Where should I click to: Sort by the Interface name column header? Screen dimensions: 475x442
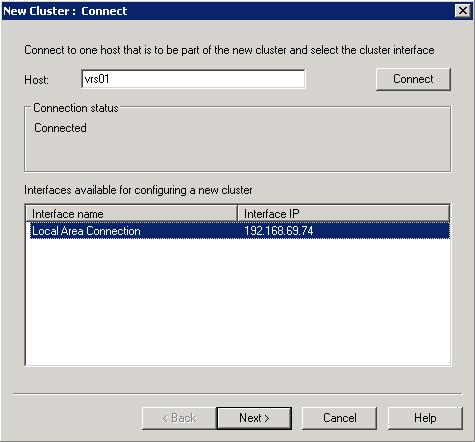(131, 214)
